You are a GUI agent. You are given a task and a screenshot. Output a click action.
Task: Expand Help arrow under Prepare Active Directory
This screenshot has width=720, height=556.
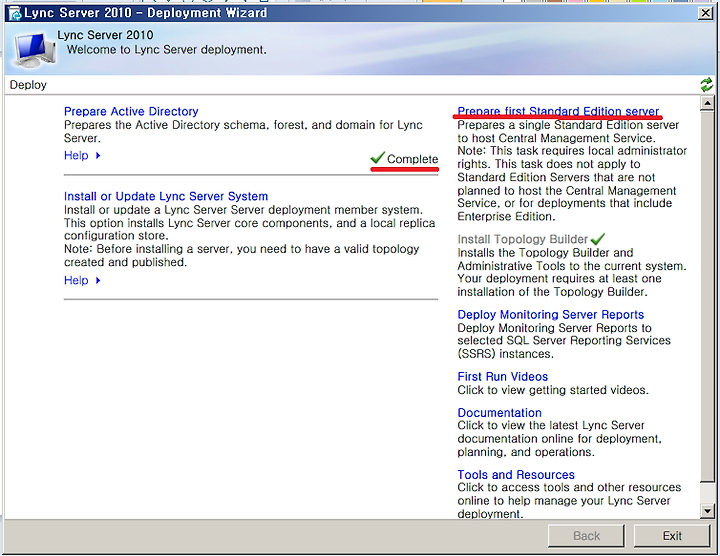pyautogui.click(x=98, y=156)
